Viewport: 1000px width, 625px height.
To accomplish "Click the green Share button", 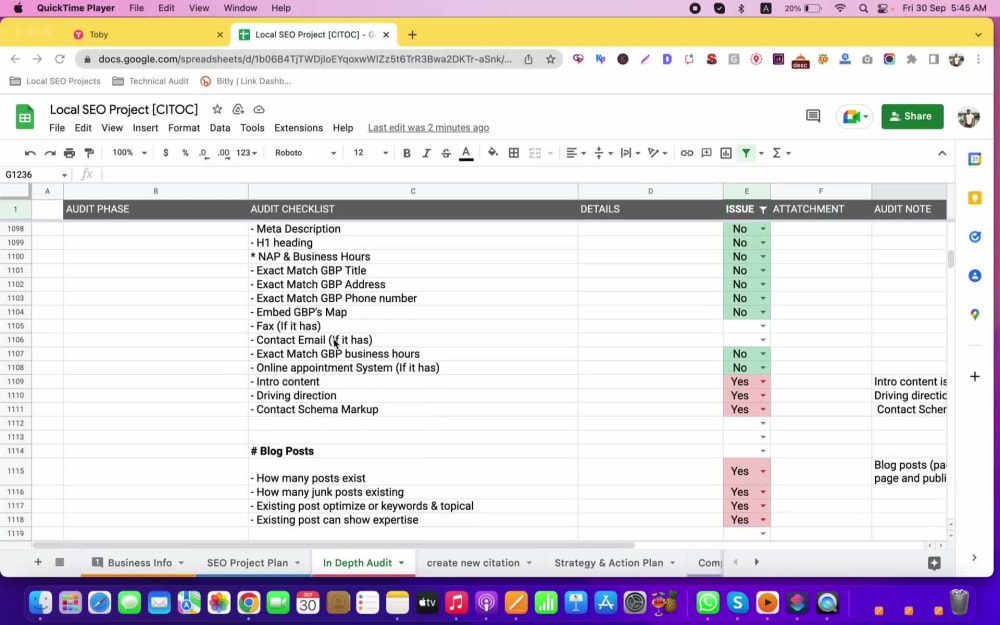I will click(x=912, y=116).
